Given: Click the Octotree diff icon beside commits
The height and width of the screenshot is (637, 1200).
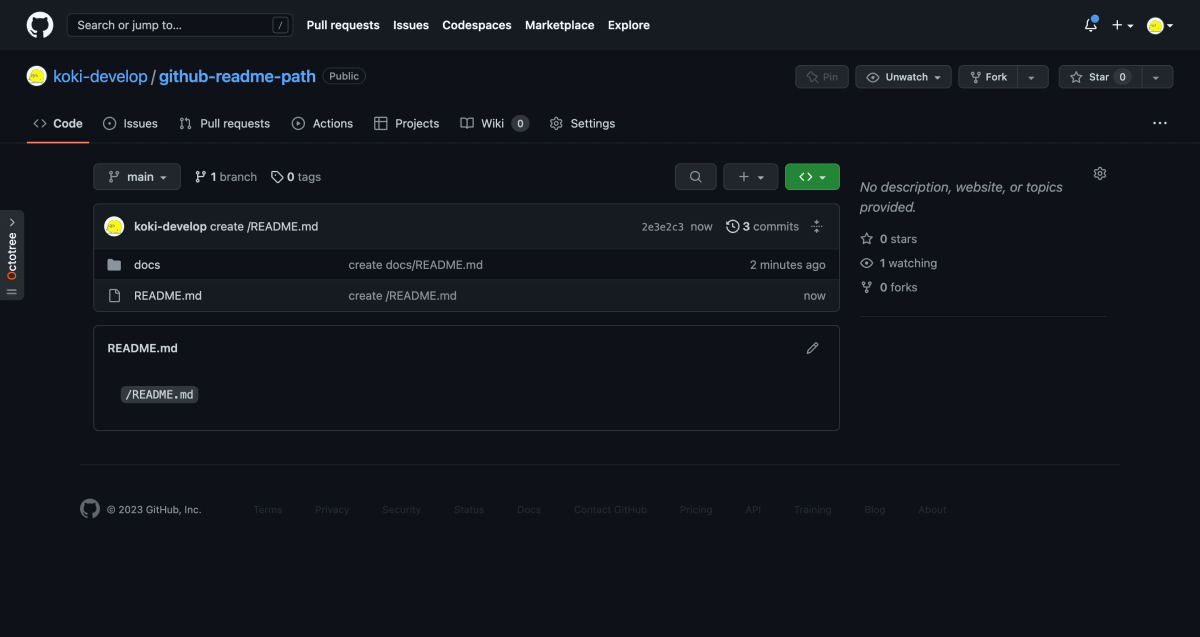Looking at the screenshot, I should (817, 227).
